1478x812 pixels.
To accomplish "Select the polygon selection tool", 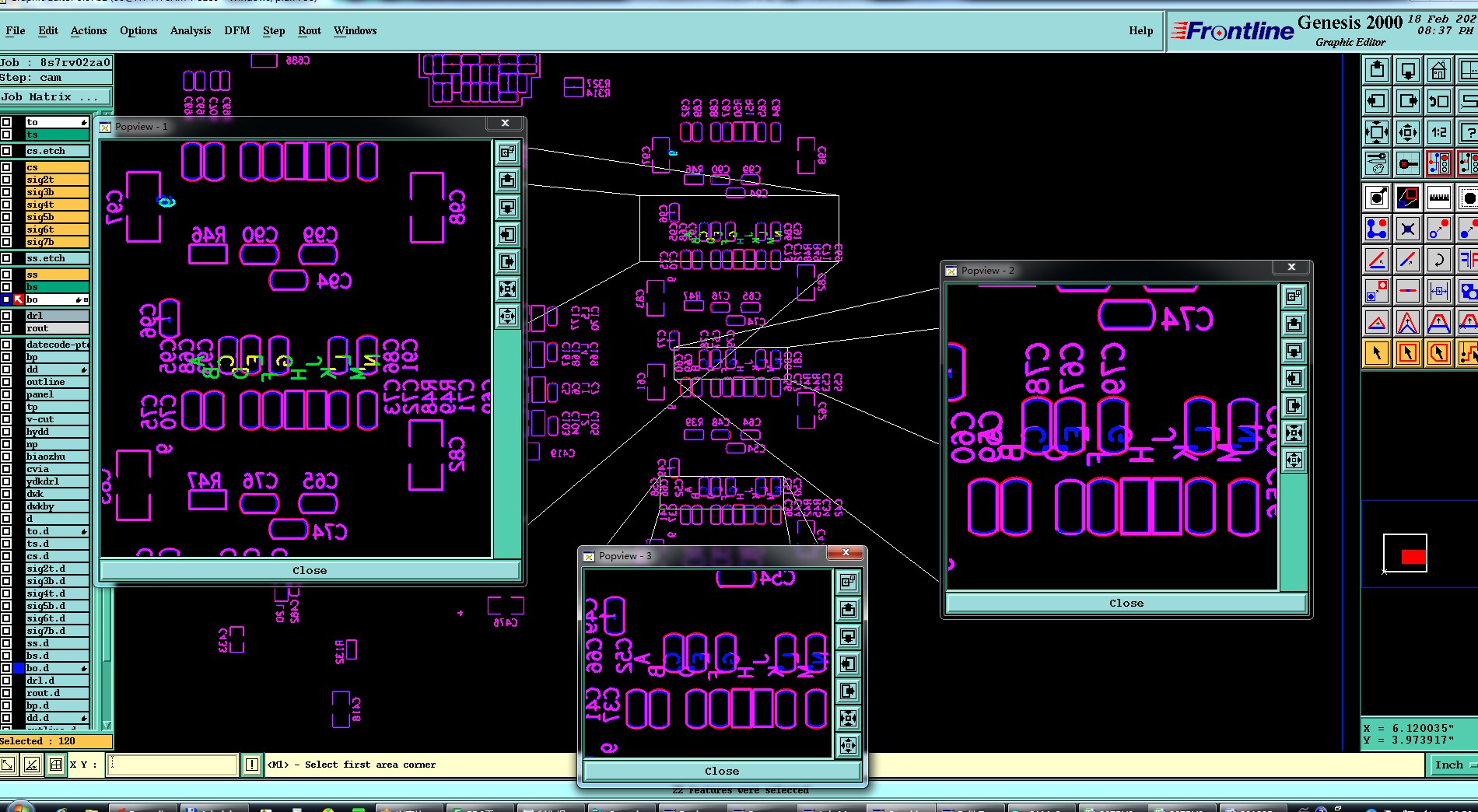I will [x=1439, y=353].
